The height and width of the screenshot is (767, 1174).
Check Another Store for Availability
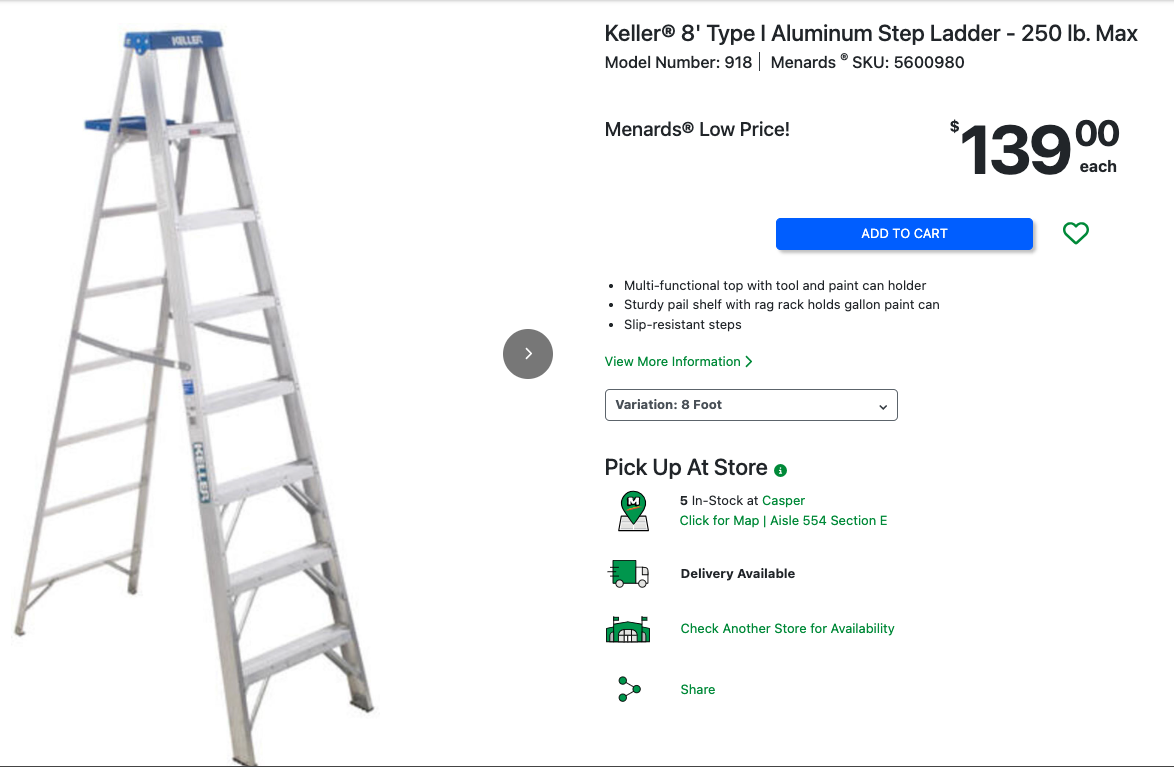point(787,628)
